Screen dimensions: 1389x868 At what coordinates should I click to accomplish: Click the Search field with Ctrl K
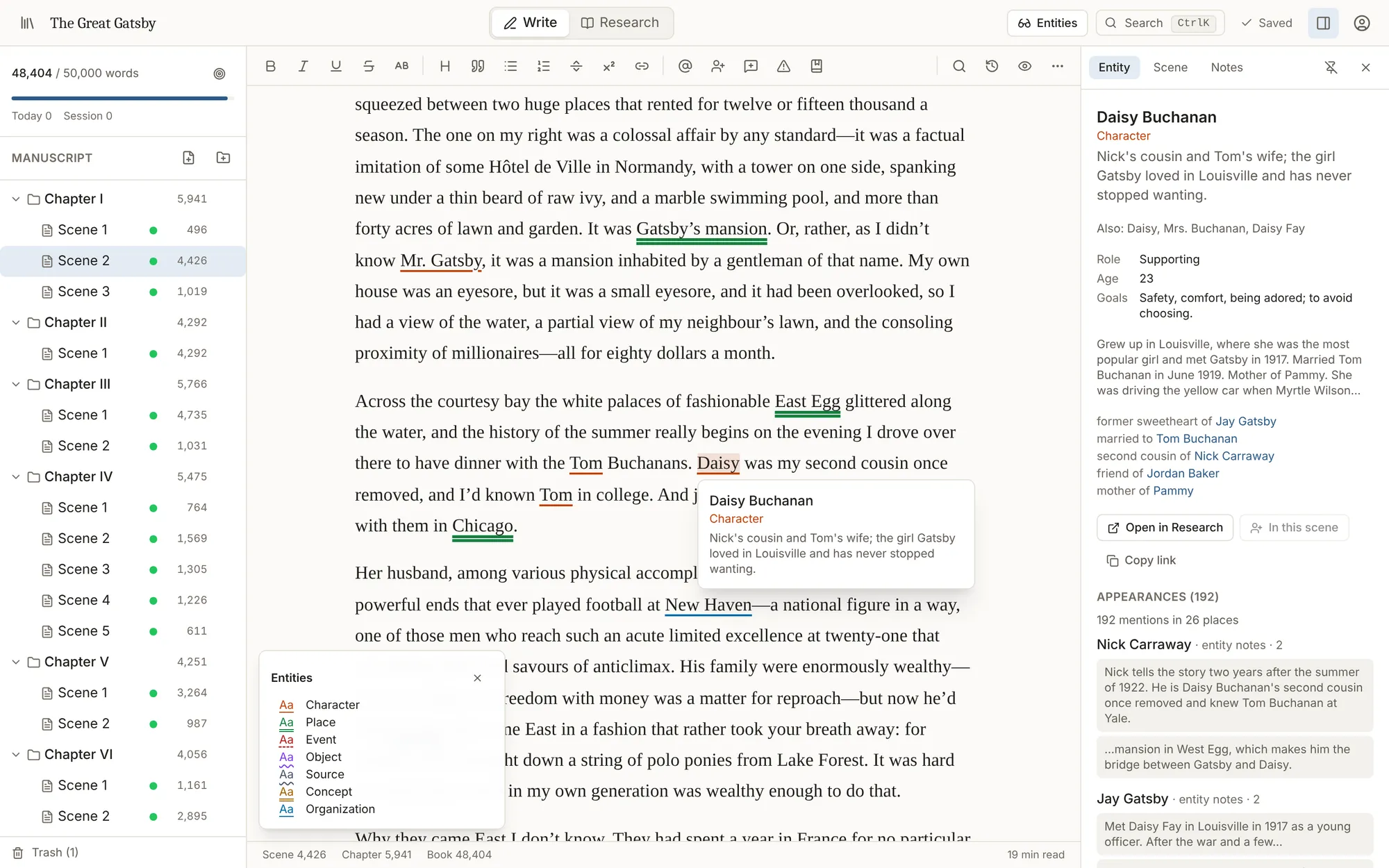(x=1160, y=23)
